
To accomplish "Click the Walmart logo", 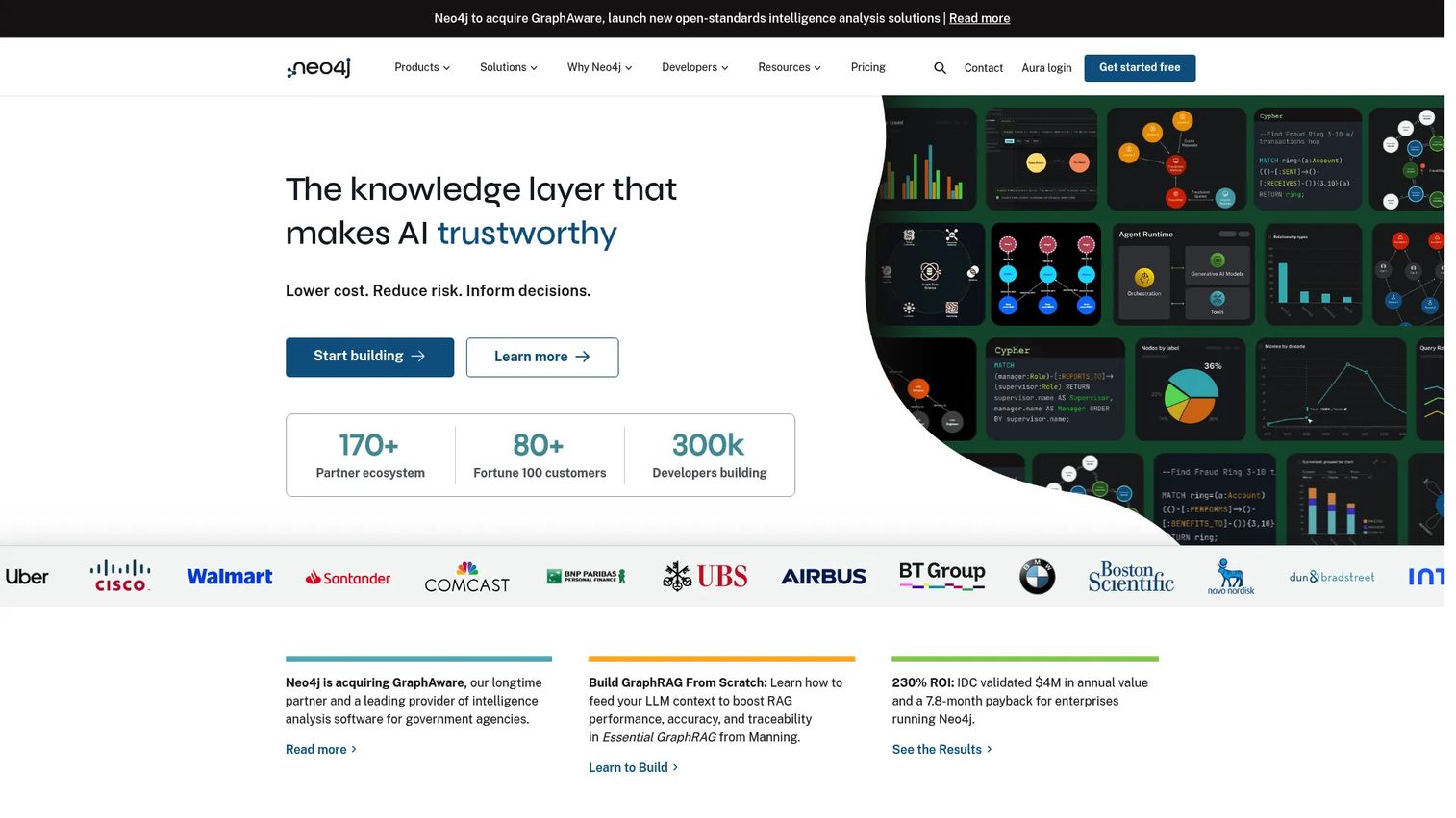I will (x=230, y=577).
